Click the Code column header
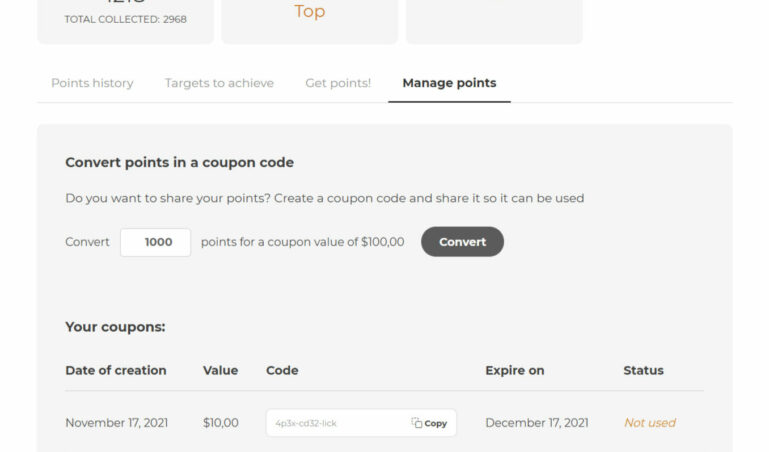 282,370
